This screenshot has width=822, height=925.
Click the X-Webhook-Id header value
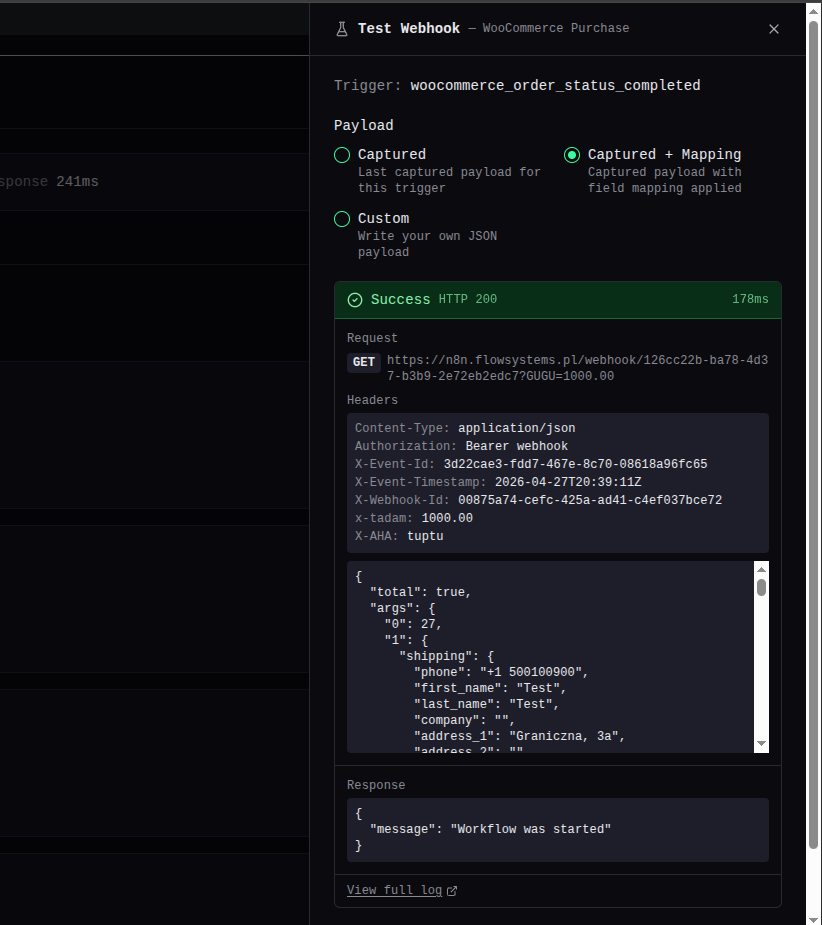pyautogui.click(x=590, y=500)
